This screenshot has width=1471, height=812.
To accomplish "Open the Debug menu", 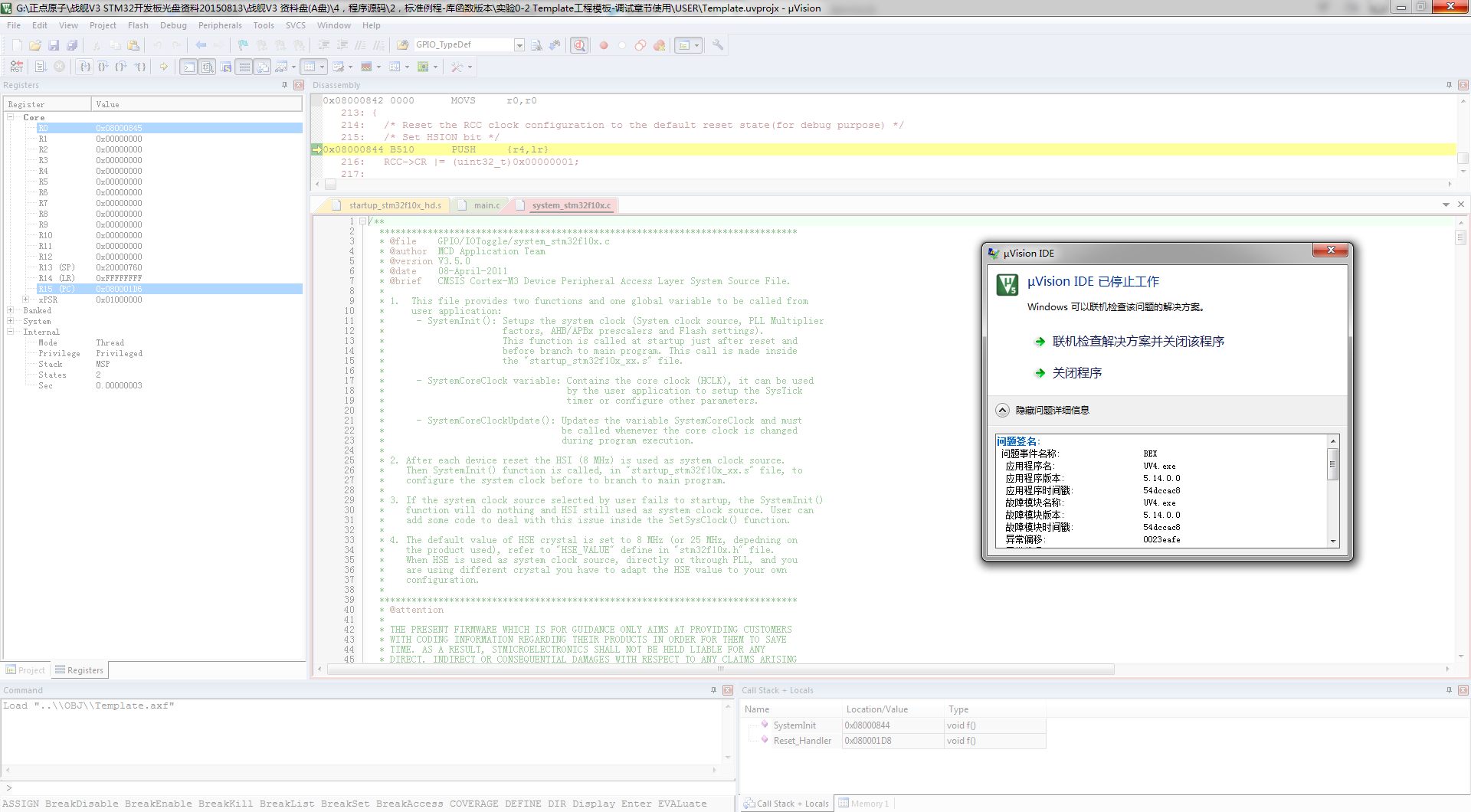I will tap(173, 25).
